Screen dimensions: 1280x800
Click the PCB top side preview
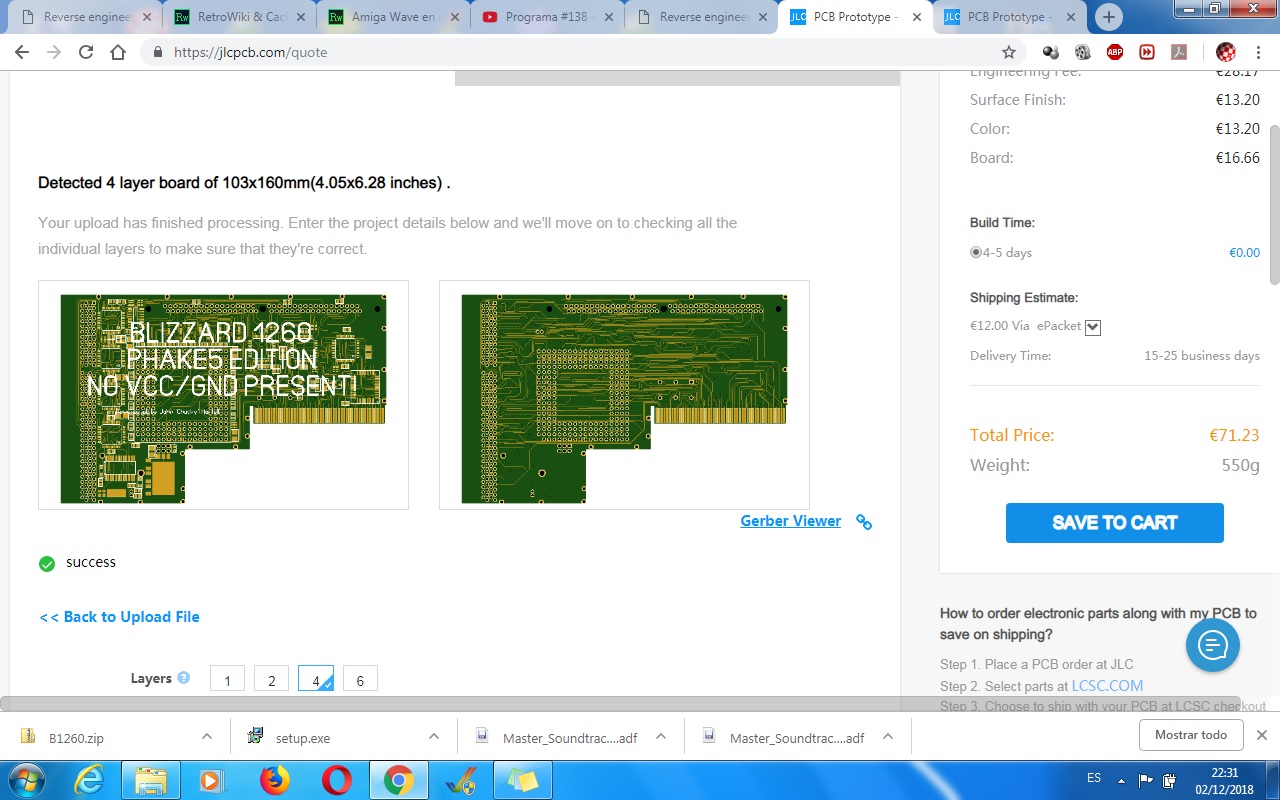(223, 395)
